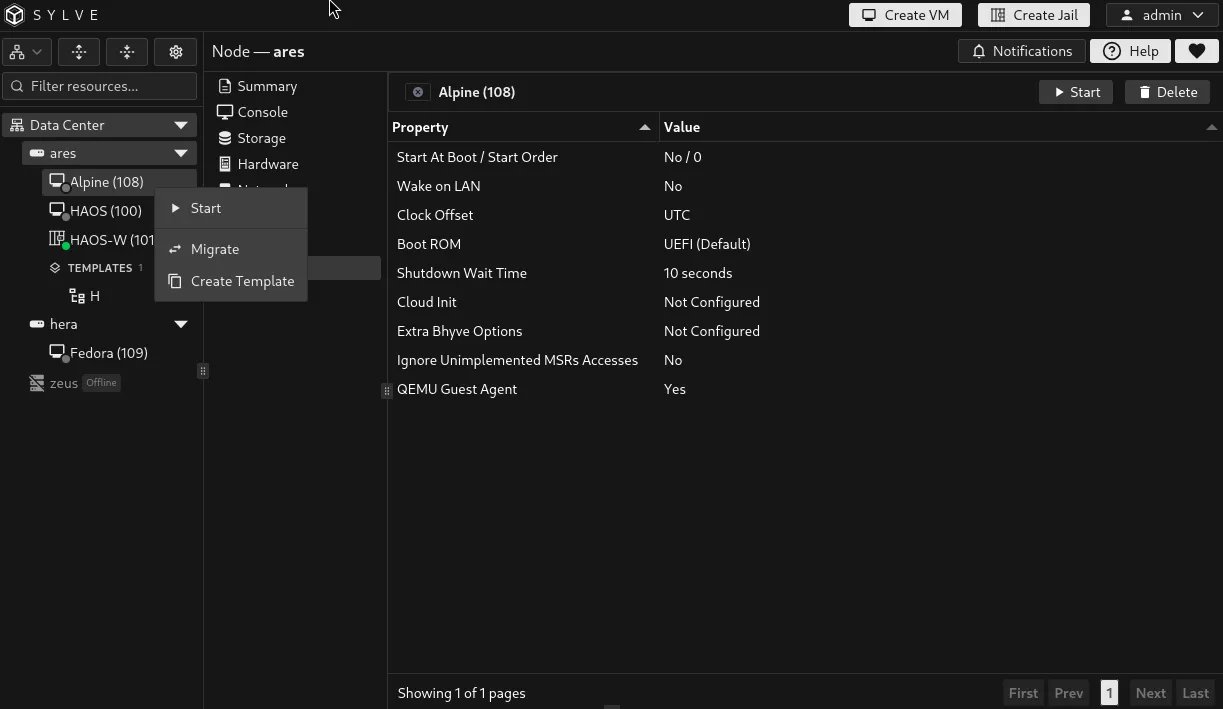Collapse the Data Center tree node
Screen dimensions: 1223x709
181,125
